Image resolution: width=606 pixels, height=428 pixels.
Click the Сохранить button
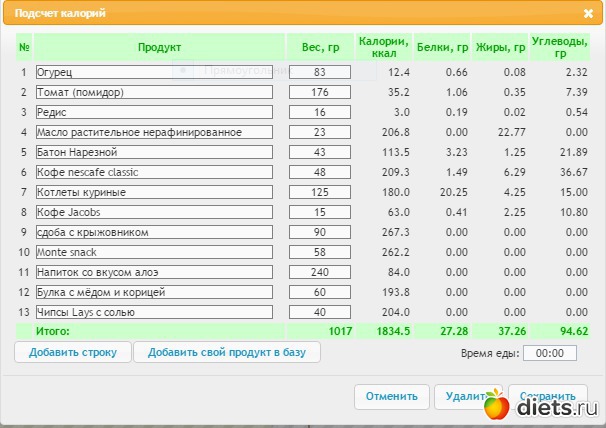[548, 397]
